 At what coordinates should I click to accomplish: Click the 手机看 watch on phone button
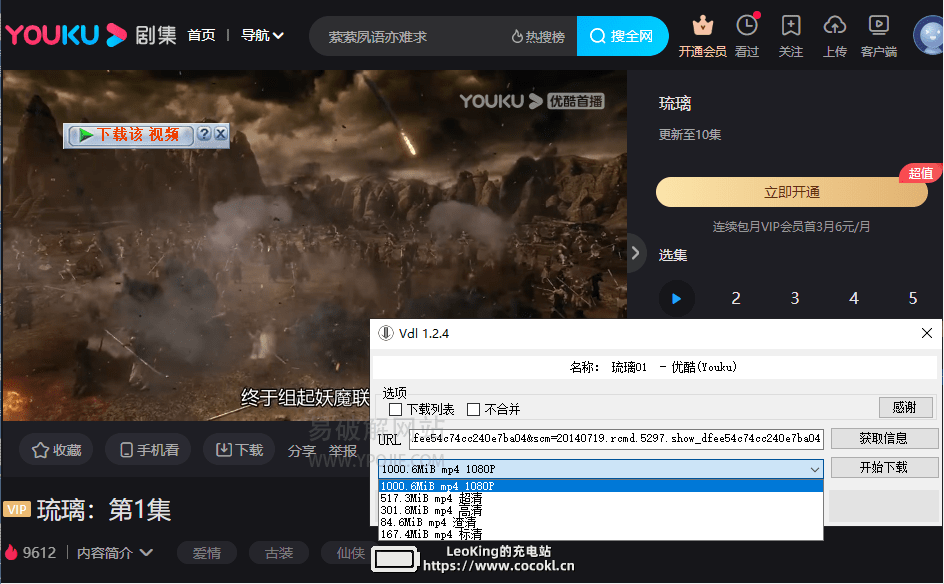click(x=149, y=450)
